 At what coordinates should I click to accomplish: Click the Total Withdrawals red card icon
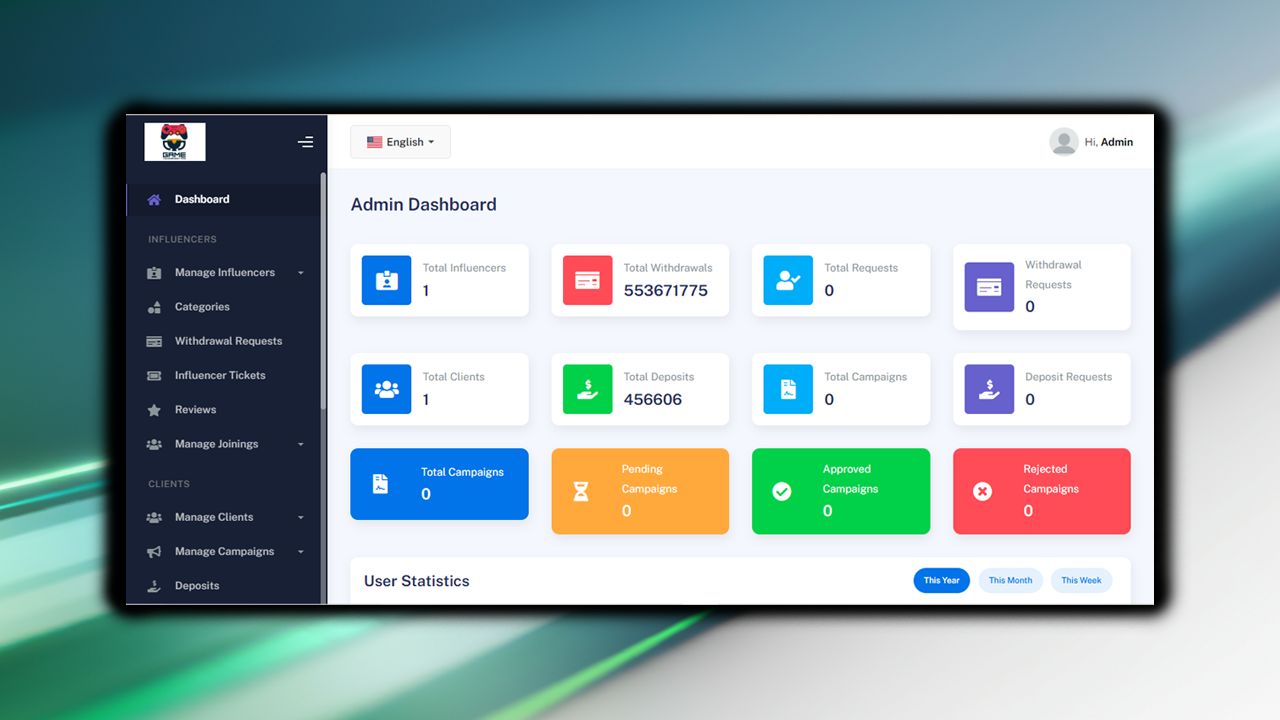[588, 280]
